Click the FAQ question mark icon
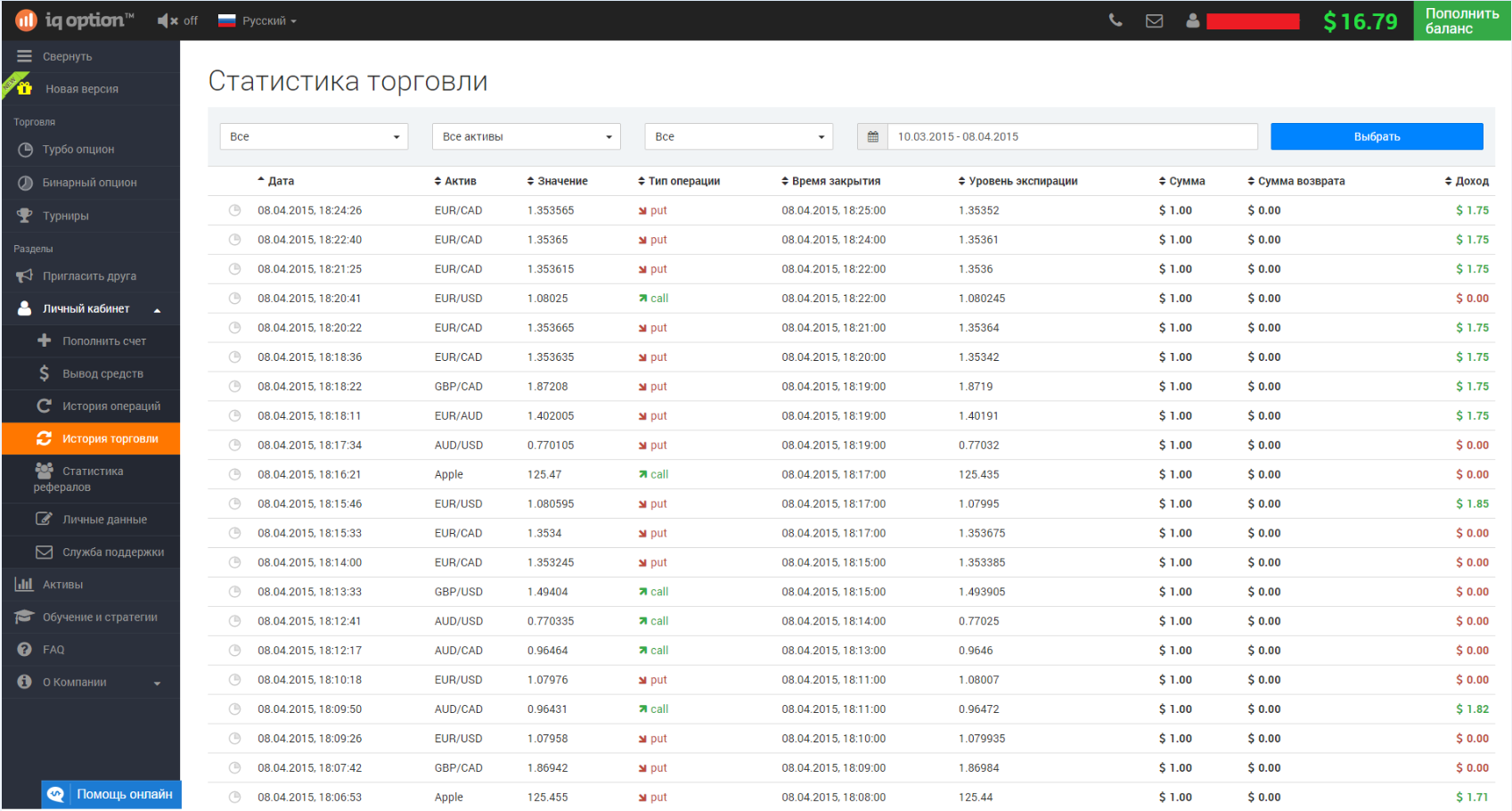This screenshot has height=811, width=1512. pos(25,650)
